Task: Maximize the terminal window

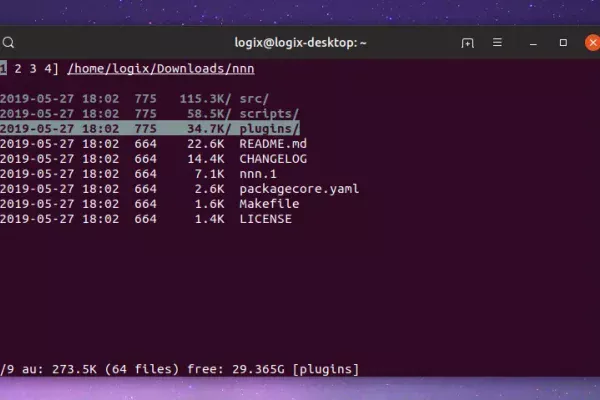Action: pyautogui.click(x=563, y=42)
